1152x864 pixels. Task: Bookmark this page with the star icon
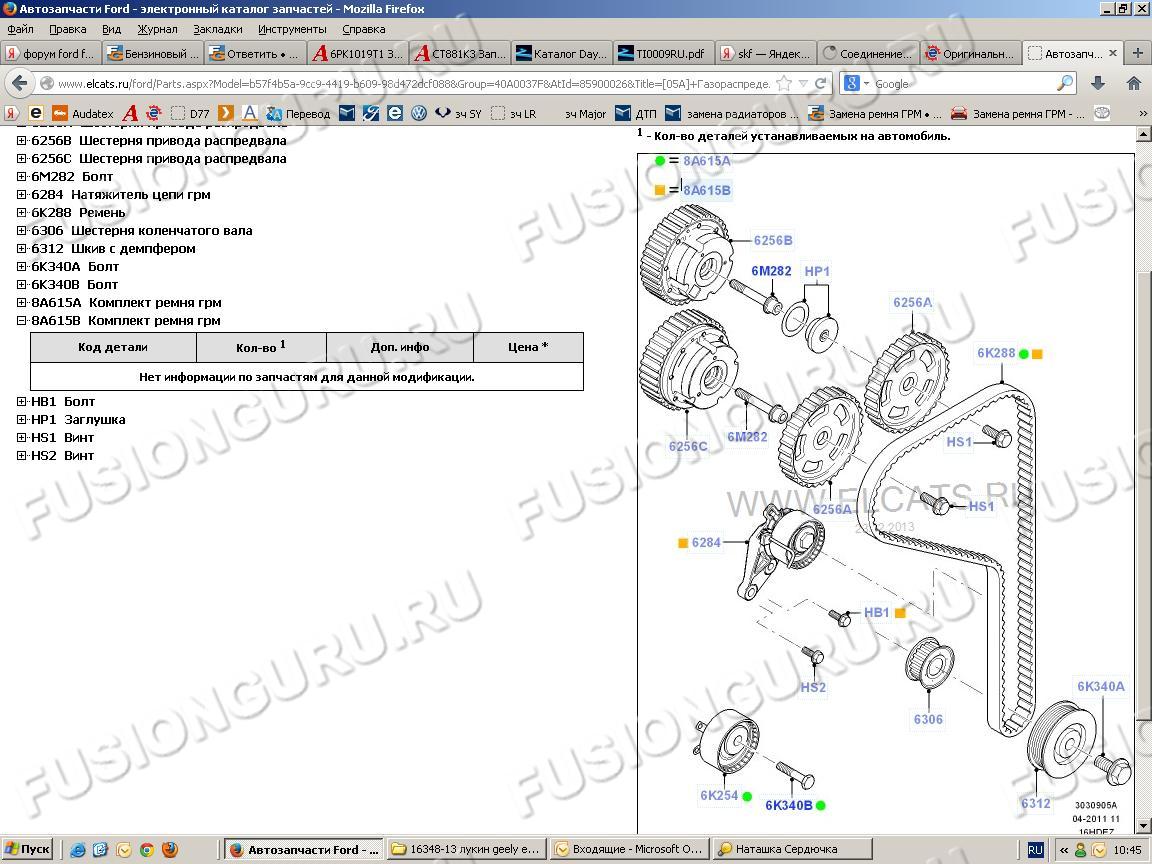[784, 83]
